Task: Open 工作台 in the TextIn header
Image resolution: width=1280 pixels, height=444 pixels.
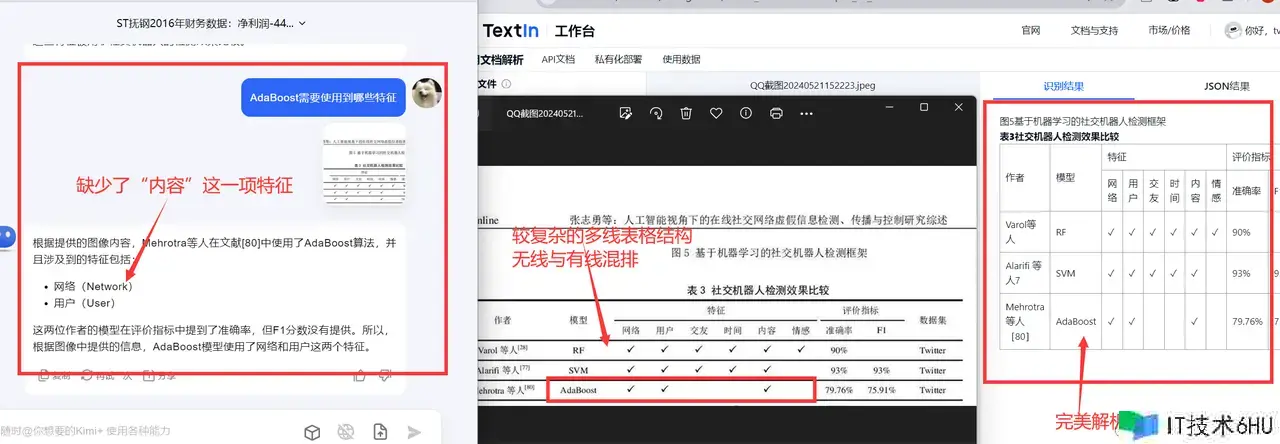Action: [576, 31]
